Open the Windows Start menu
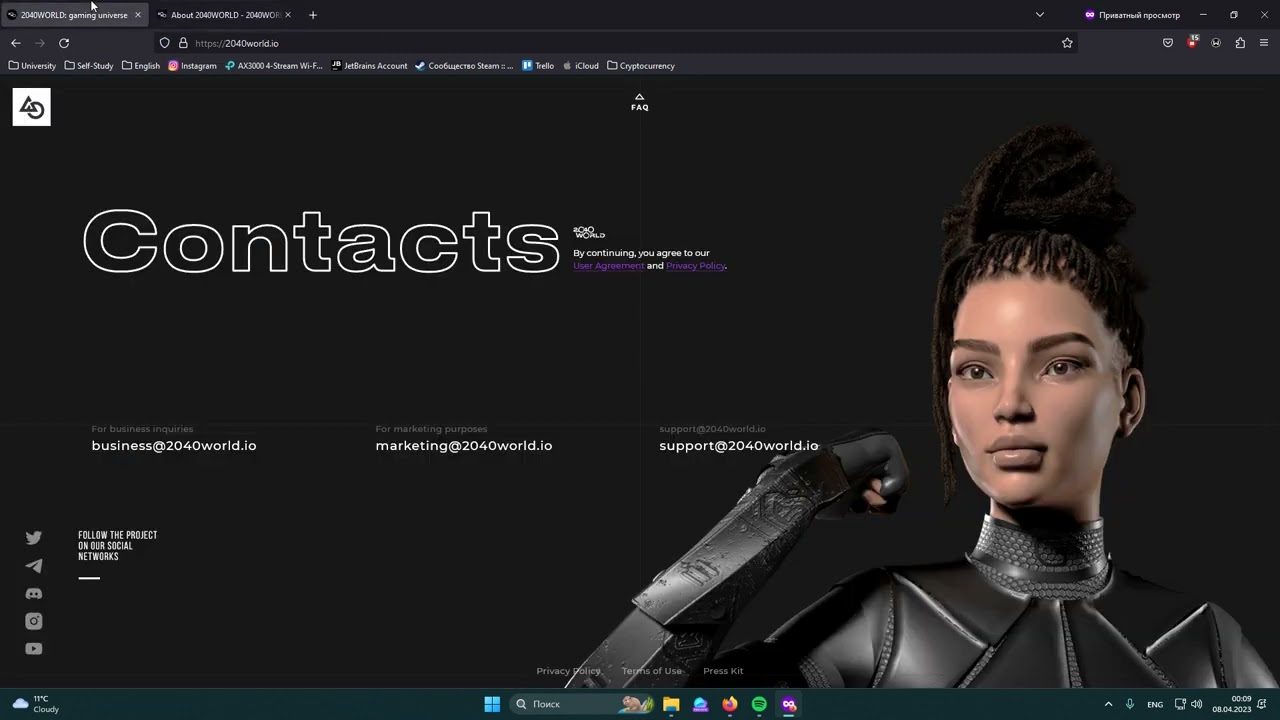This screenshot has width=1280, height=720. pyautogui.click(x=492, y=704)
